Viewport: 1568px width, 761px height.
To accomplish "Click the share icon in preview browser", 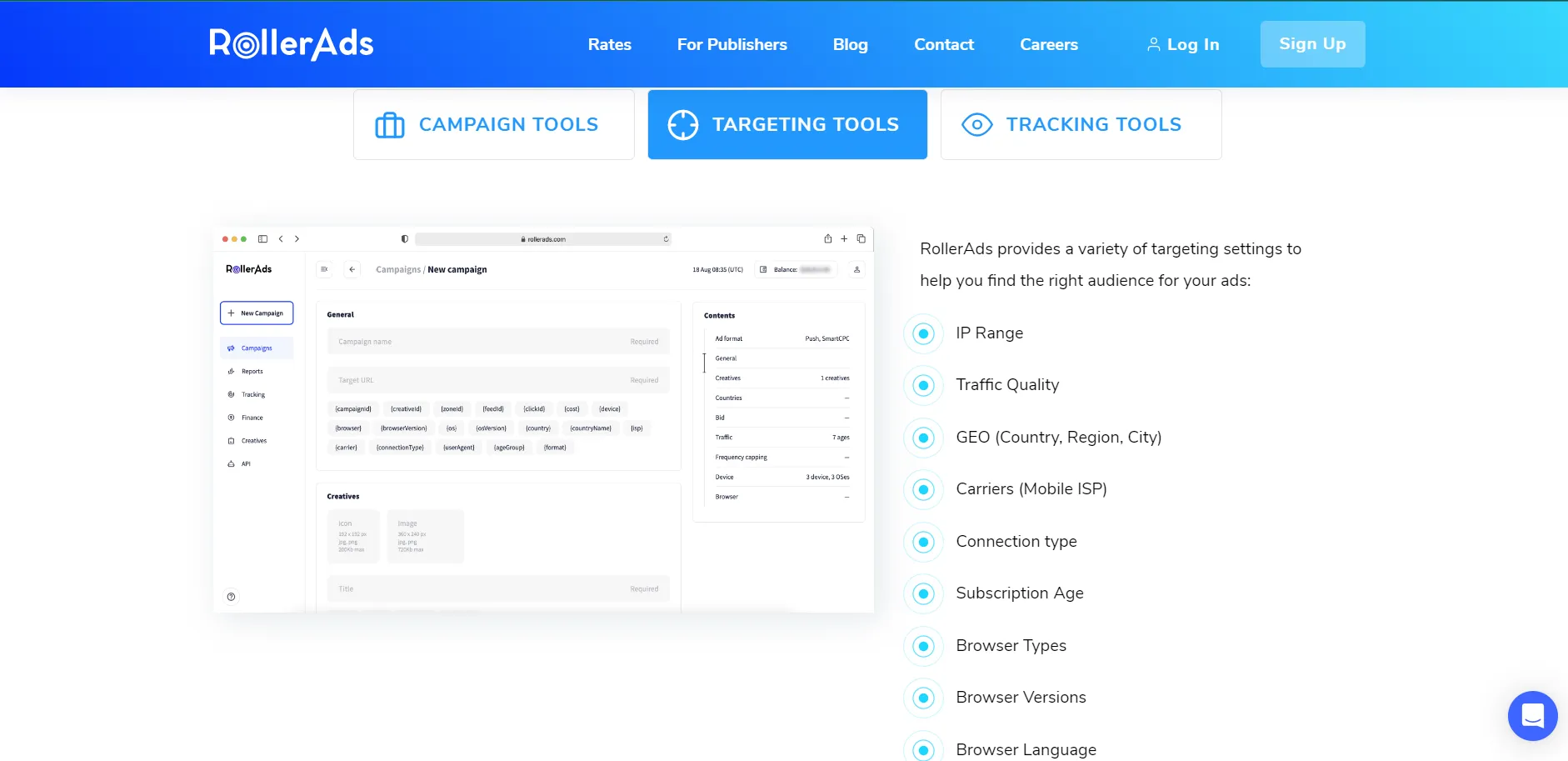I will (x=827, y=238).
